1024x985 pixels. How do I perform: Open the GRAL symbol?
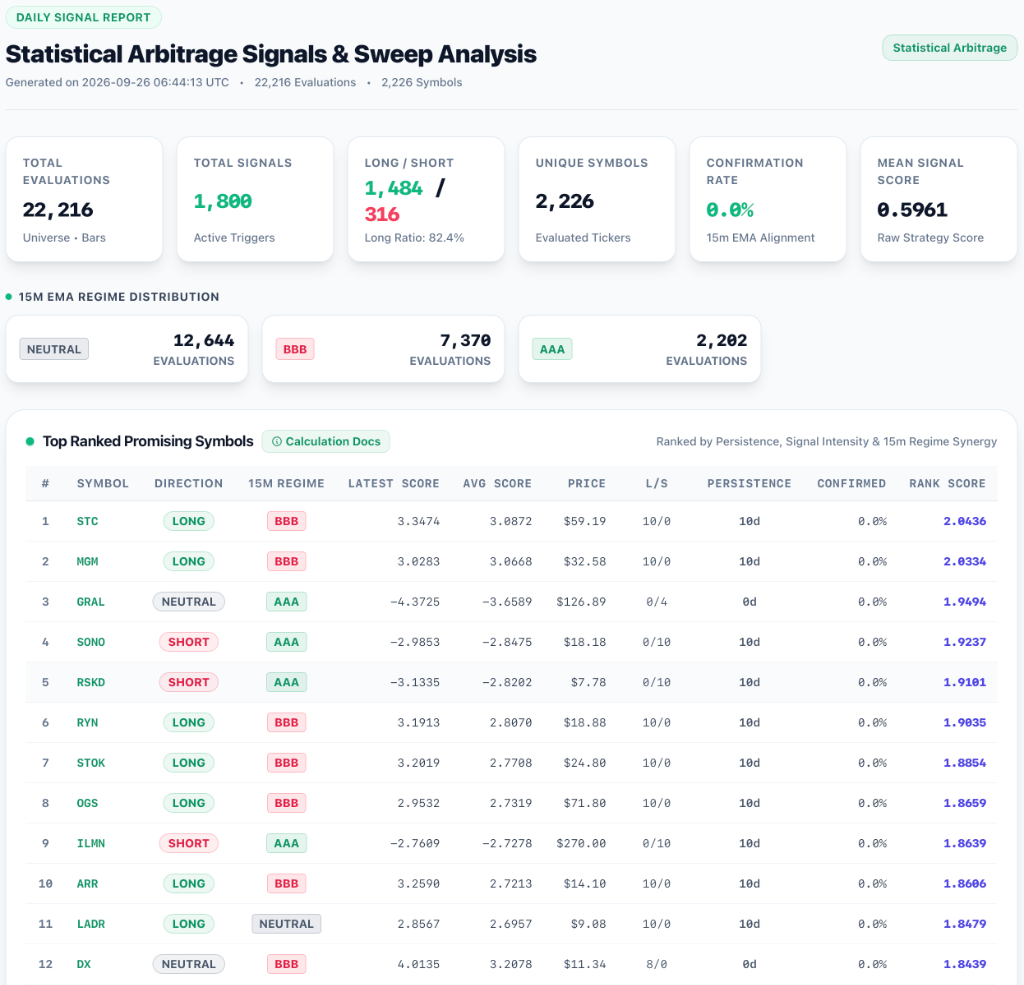point(91,602)
